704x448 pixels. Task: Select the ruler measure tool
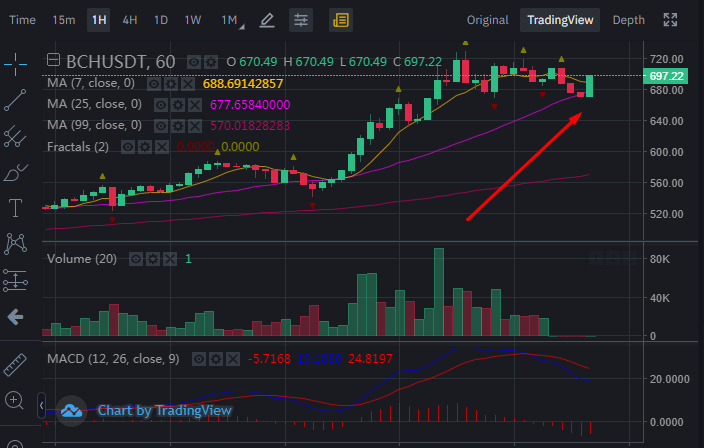point(15,365)
